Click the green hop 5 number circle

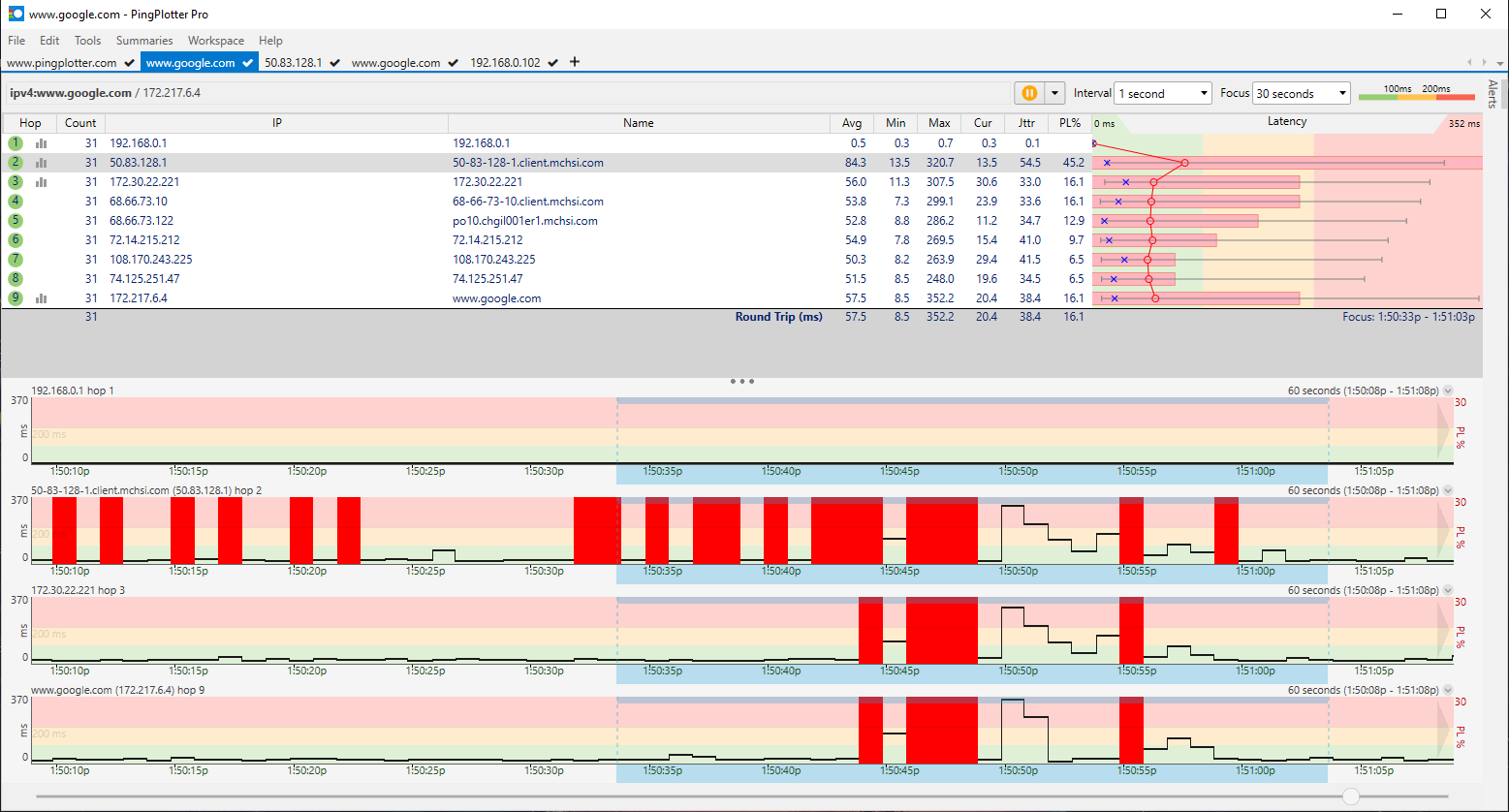(16, 221)
